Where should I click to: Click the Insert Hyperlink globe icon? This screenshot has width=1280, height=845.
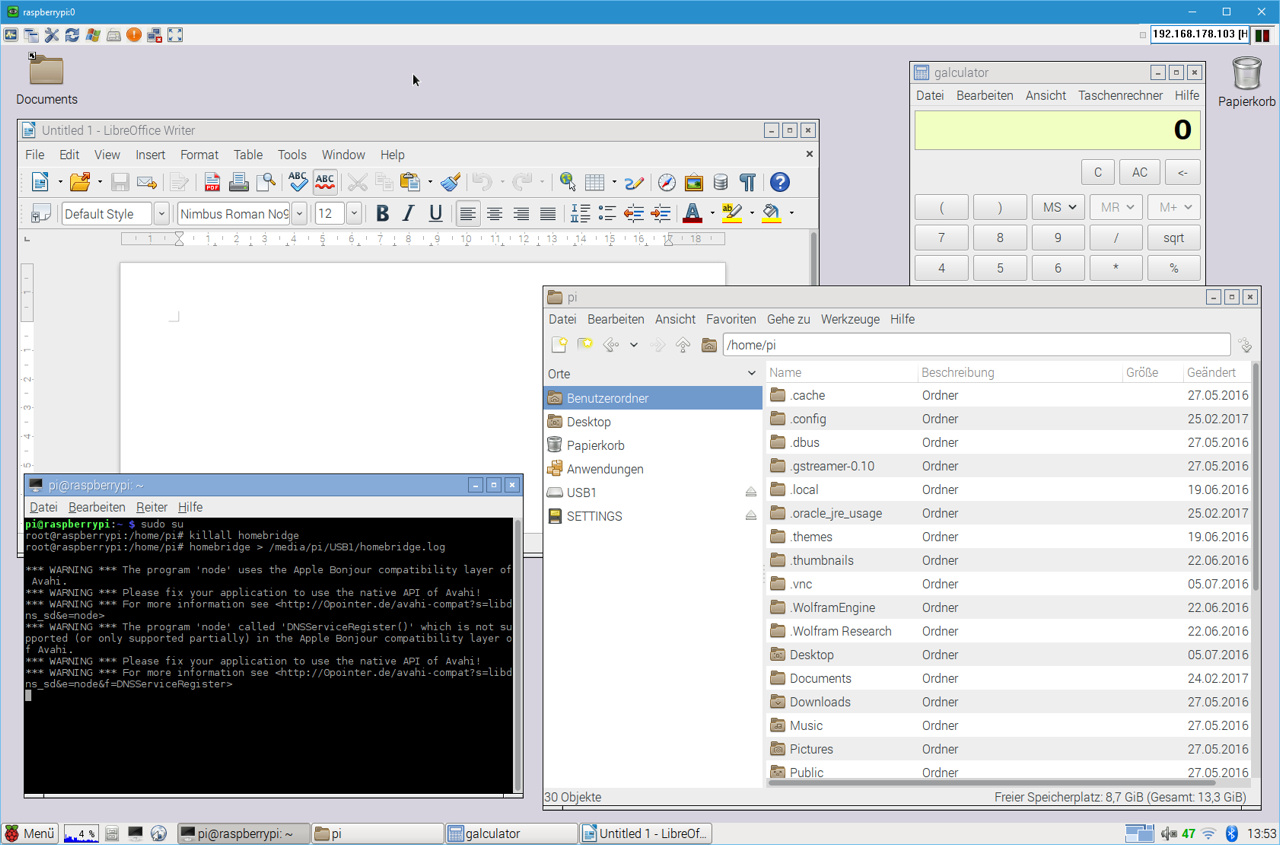click(568, 182)
